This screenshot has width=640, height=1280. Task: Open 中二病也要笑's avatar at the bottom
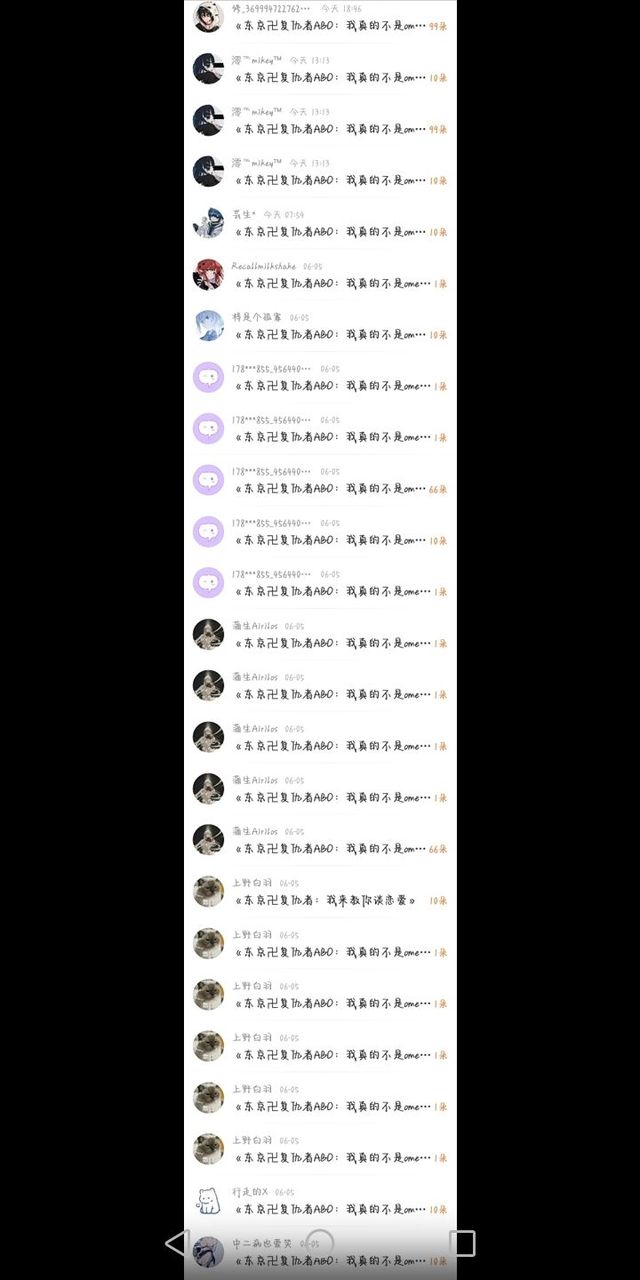click(208, 1251)
